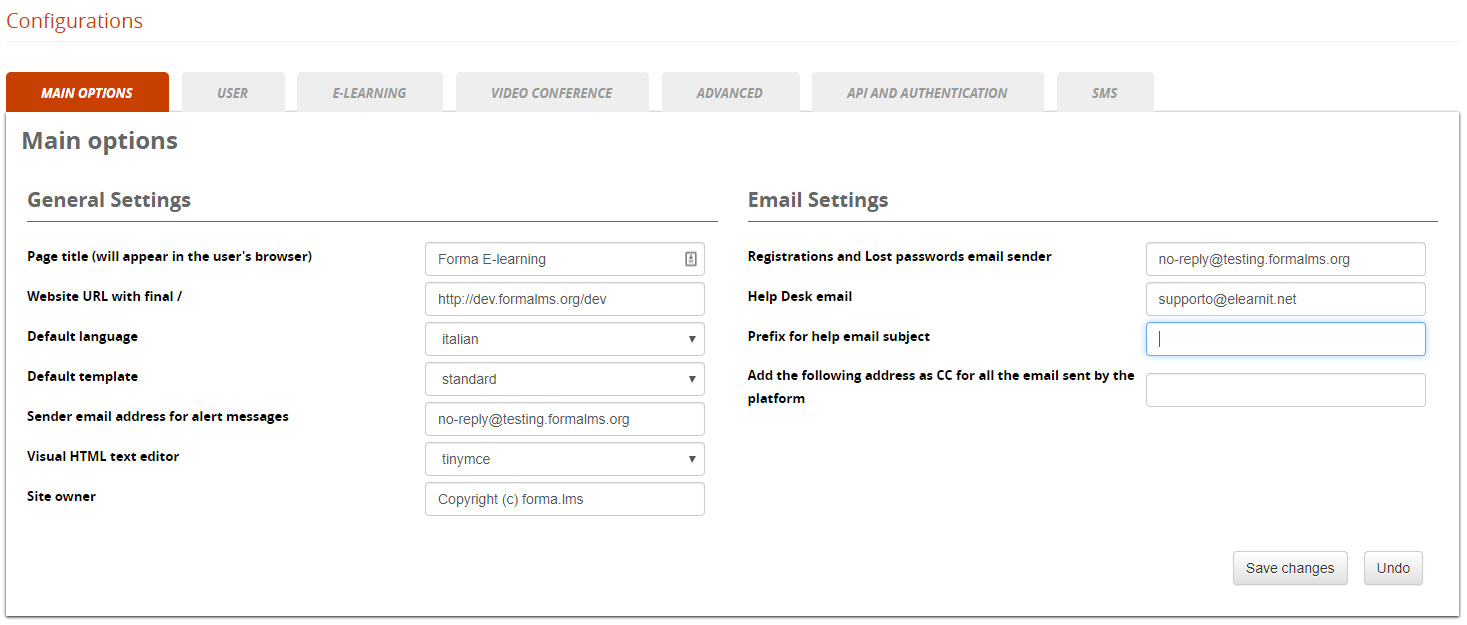Focus the CC address field for platform emails
This screenshot has height=625, width=1467.
point(1285,389)
